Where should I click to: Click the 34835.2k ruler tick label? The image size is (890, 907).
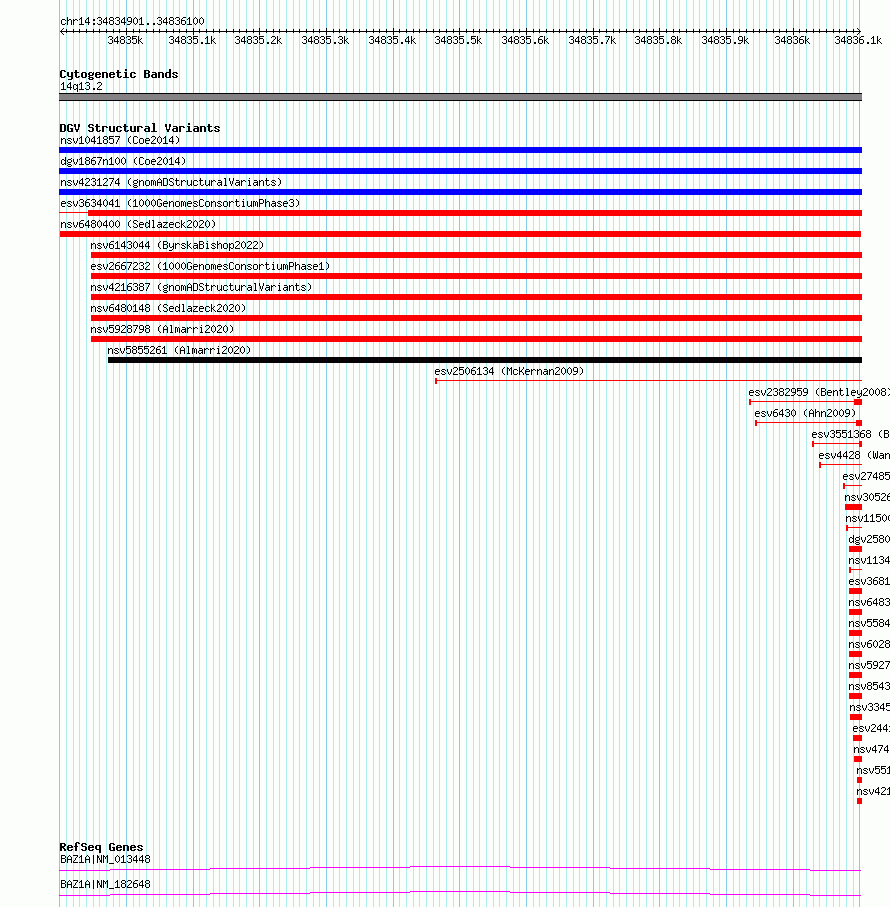click(258, 40)
